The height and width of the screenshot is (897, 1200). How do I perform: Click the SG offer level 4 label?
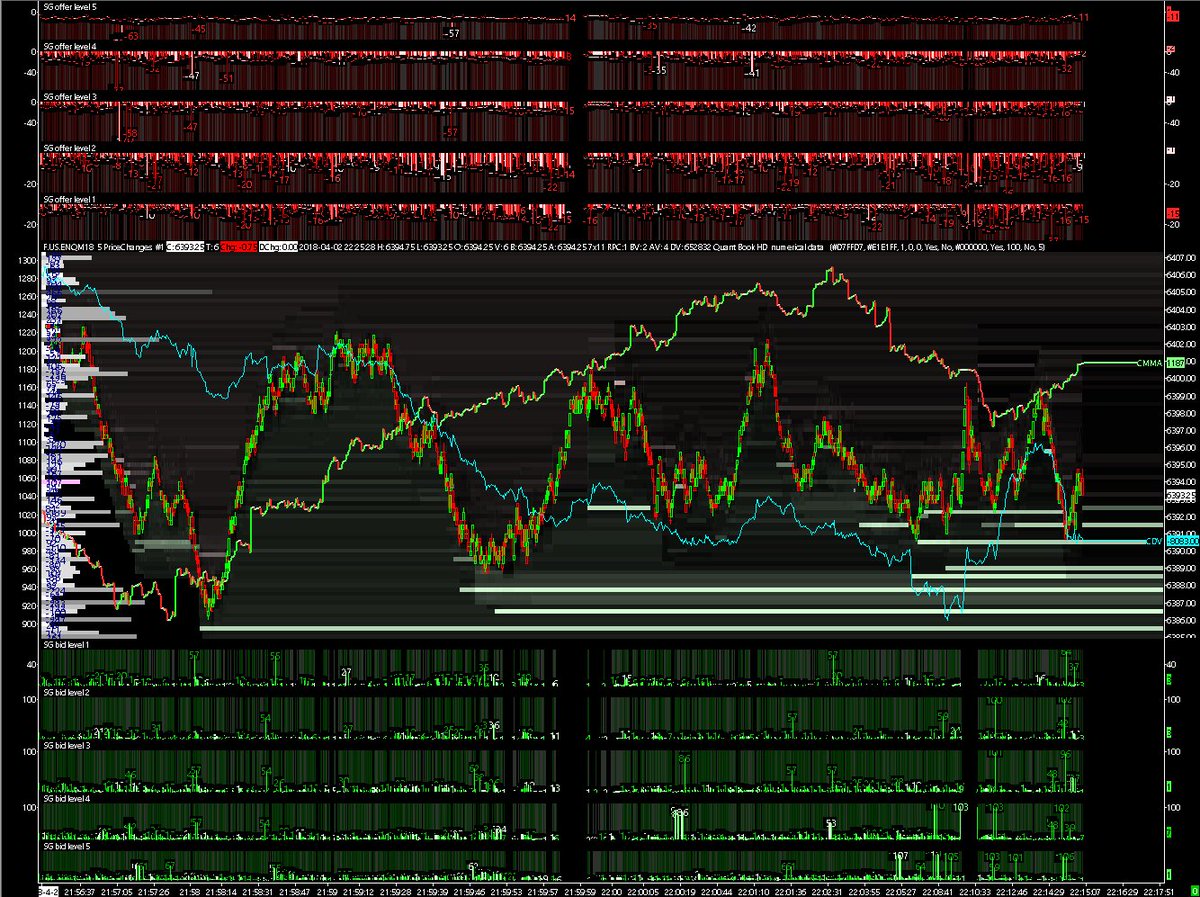pyautogui.click(x=69, y=46)
